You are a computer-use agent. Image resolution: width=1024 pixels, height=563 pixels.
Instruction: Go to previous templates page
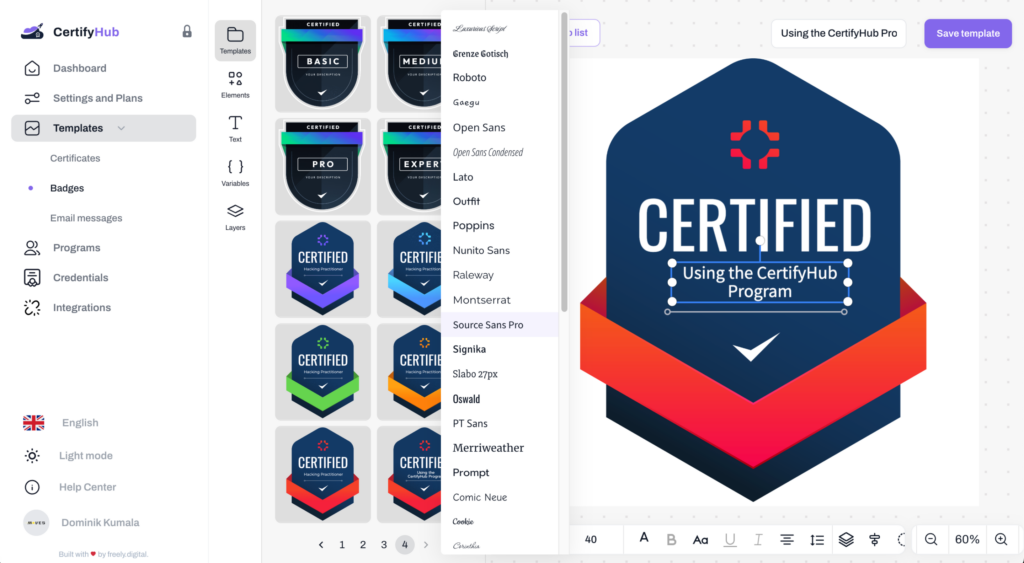point(321,545)
